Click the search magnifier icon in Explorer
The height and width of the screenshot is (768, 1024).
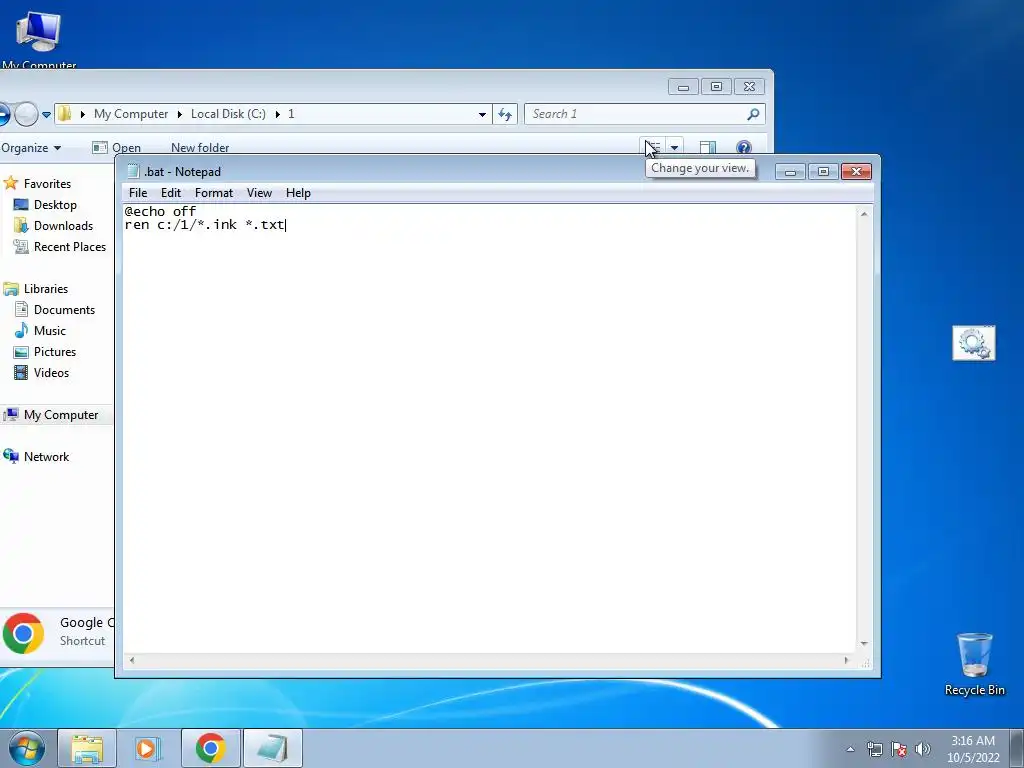(753, 114)
